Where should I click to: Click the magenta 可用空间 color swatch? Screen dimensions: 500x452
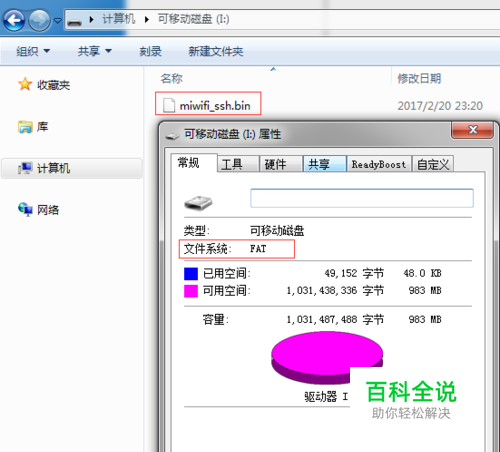191,291
